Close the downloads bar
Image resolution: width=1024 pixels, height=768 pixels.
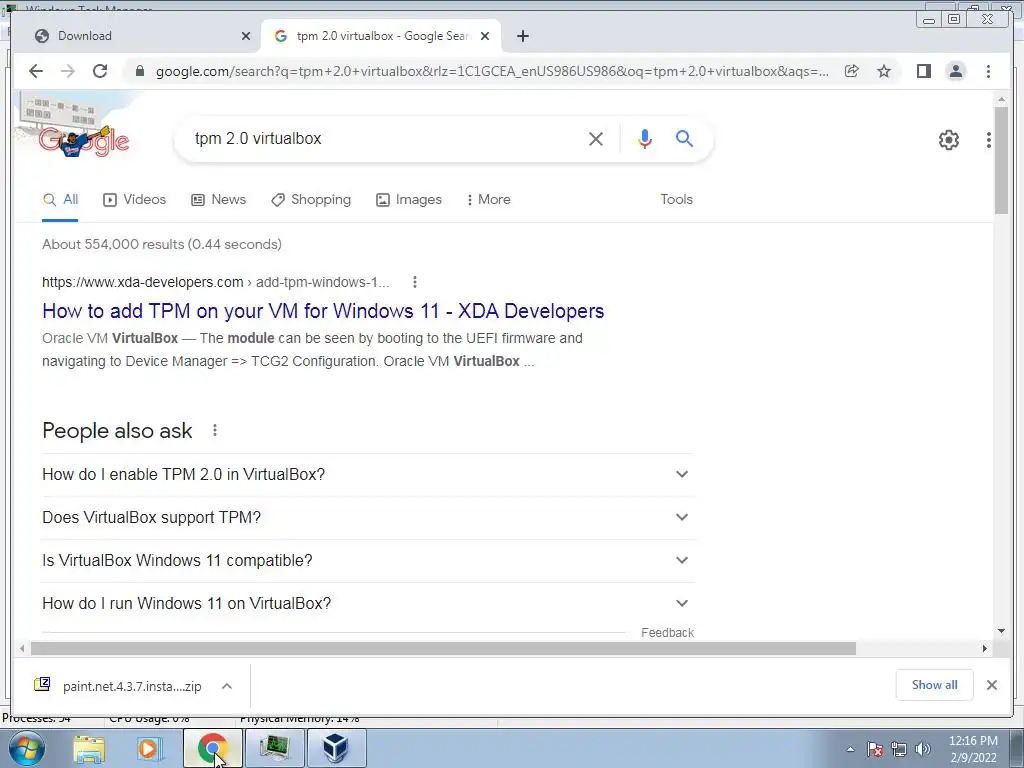pos(992,685)
